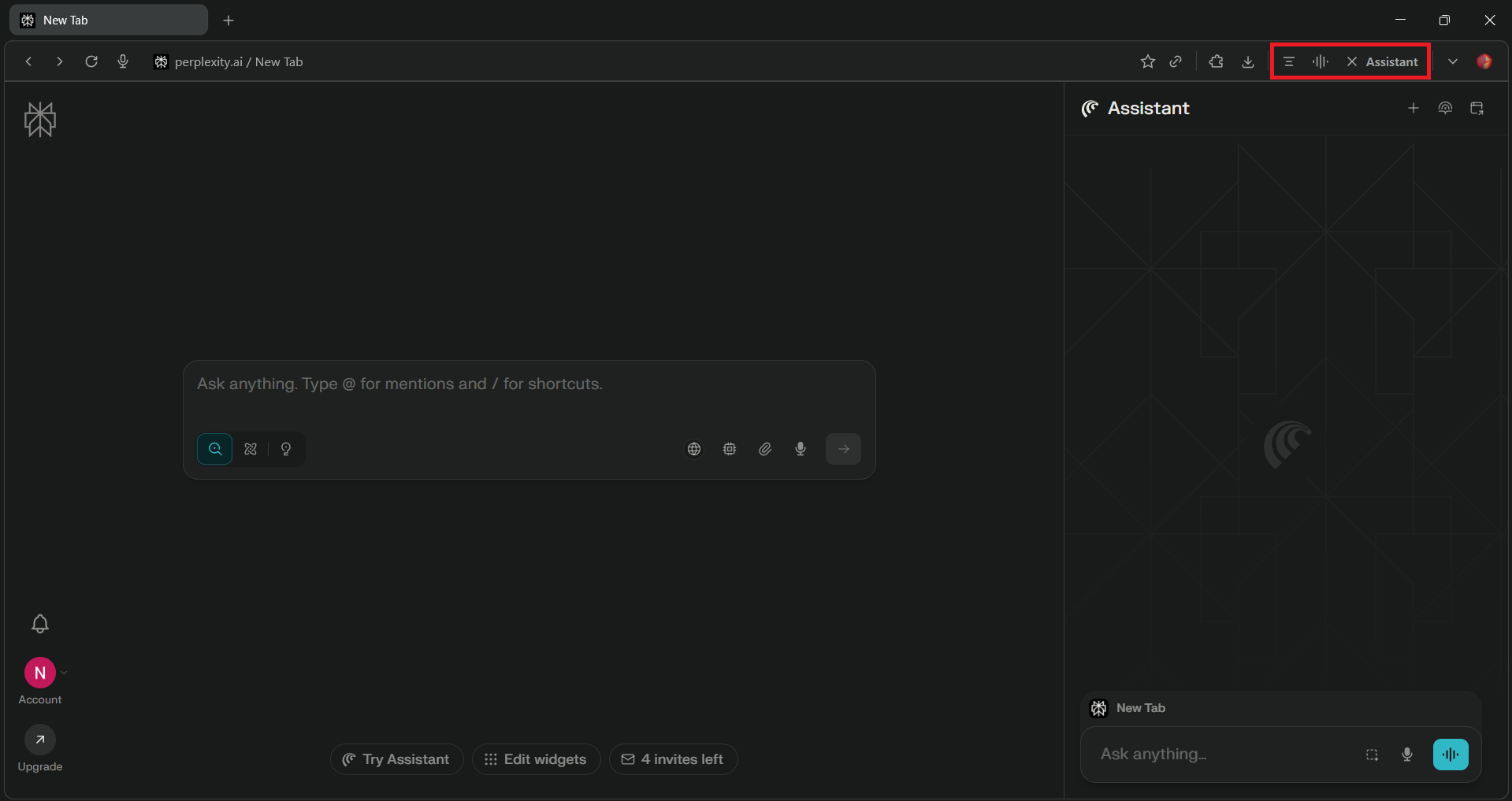Open the toolbar overflow chevron
The width and height of the screenshot is (1512, 801).
point(1454,61)
